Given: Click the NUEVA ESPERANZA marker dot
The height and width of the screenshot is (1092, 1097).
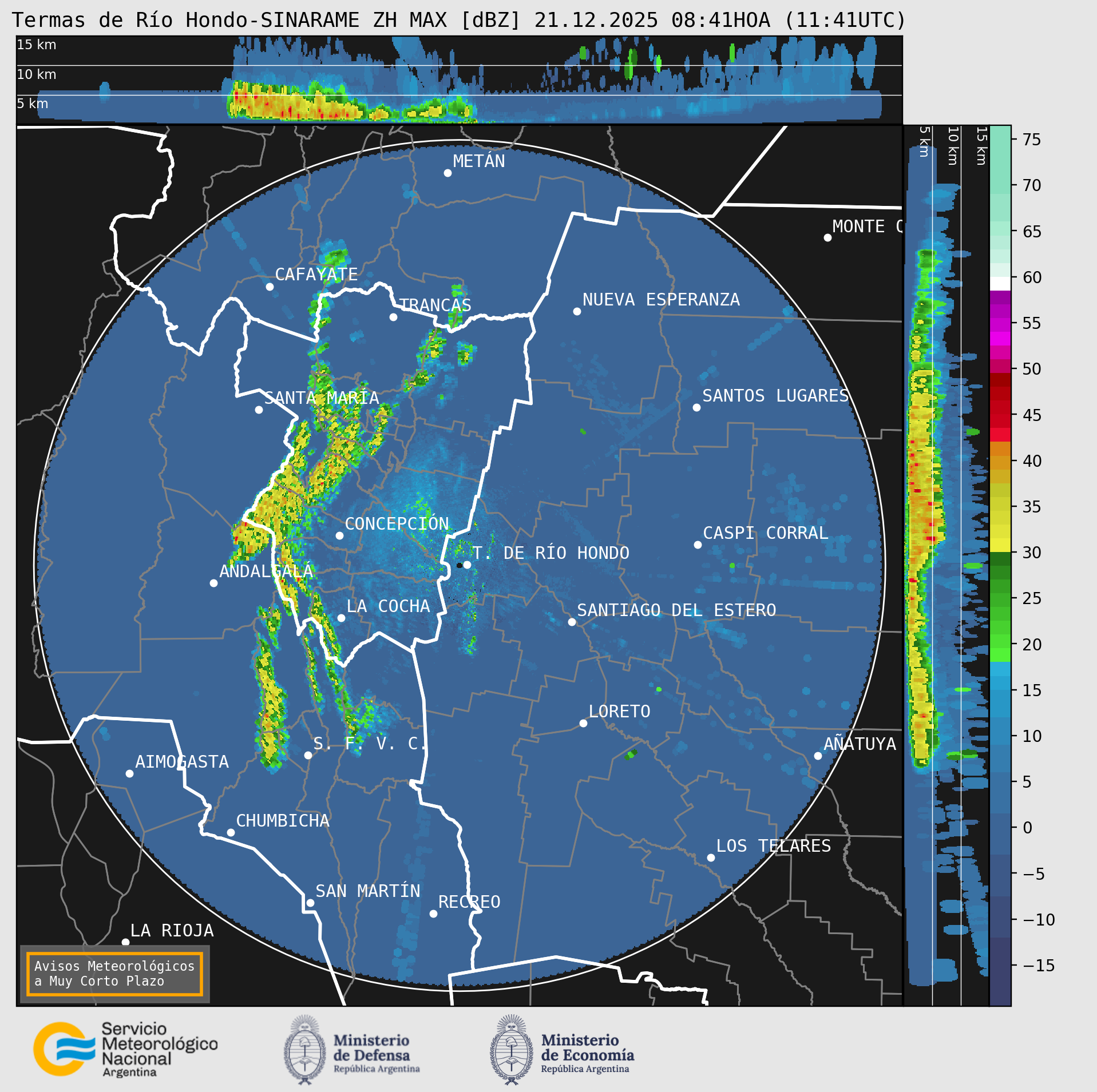Looking at the screenshot, I should pyautogui.click(x=577, y=311).
